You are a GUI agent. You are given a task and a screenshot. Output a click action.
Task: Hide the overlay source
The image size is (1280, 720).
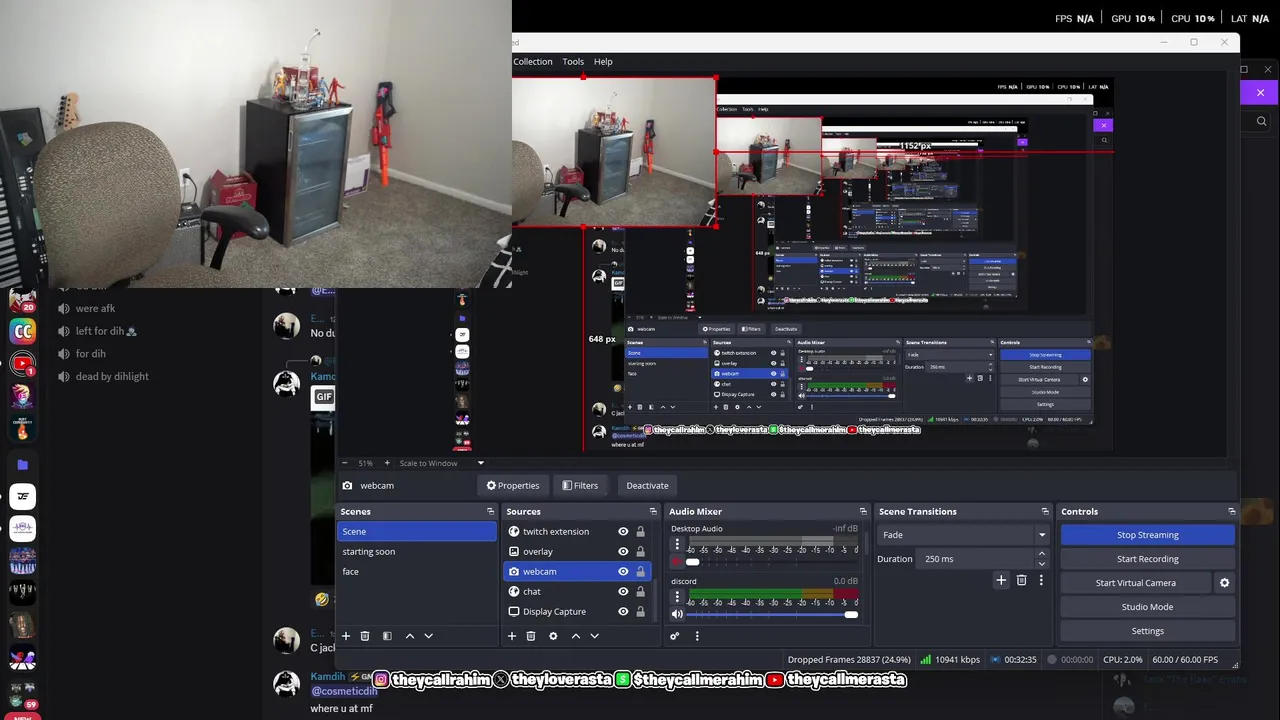coord(623,552)
